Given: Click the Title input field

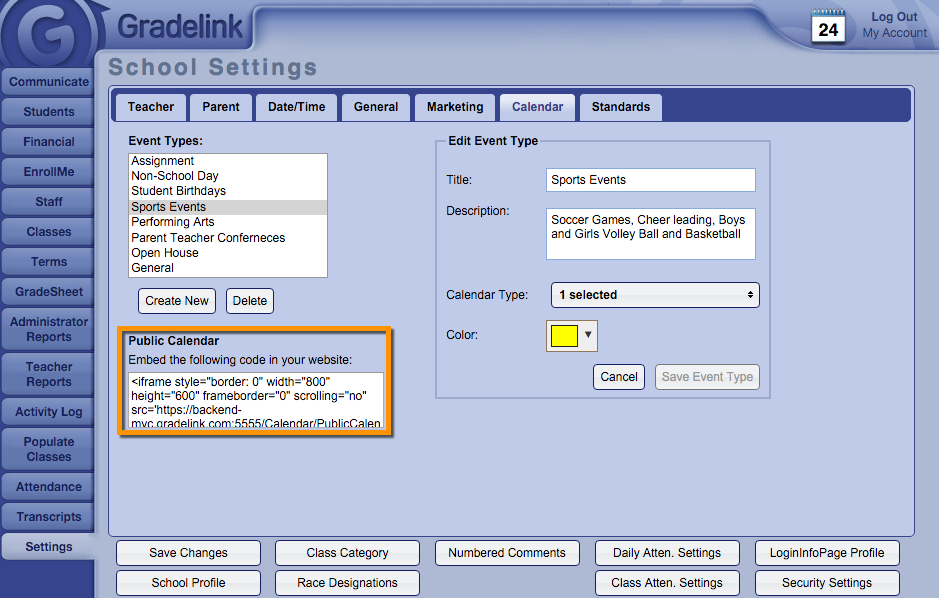Looking at the screenshot, I should click(650, 180).
